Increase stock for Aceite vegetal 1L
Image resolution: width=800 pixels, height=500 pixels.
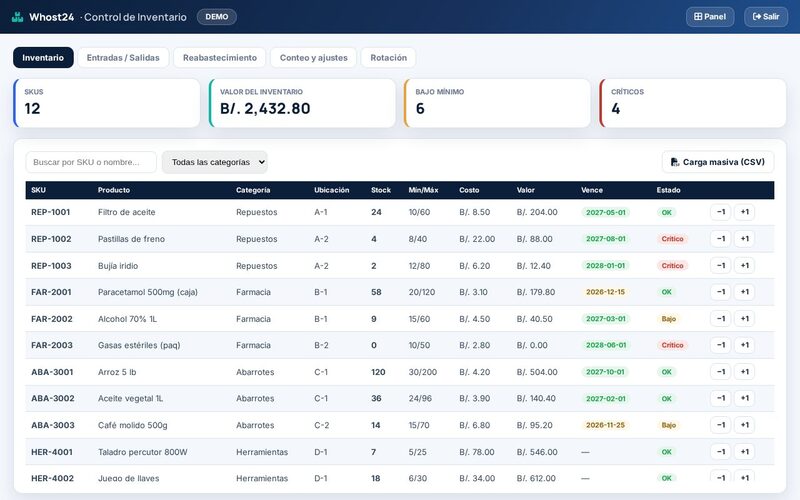tap(744, 398)
